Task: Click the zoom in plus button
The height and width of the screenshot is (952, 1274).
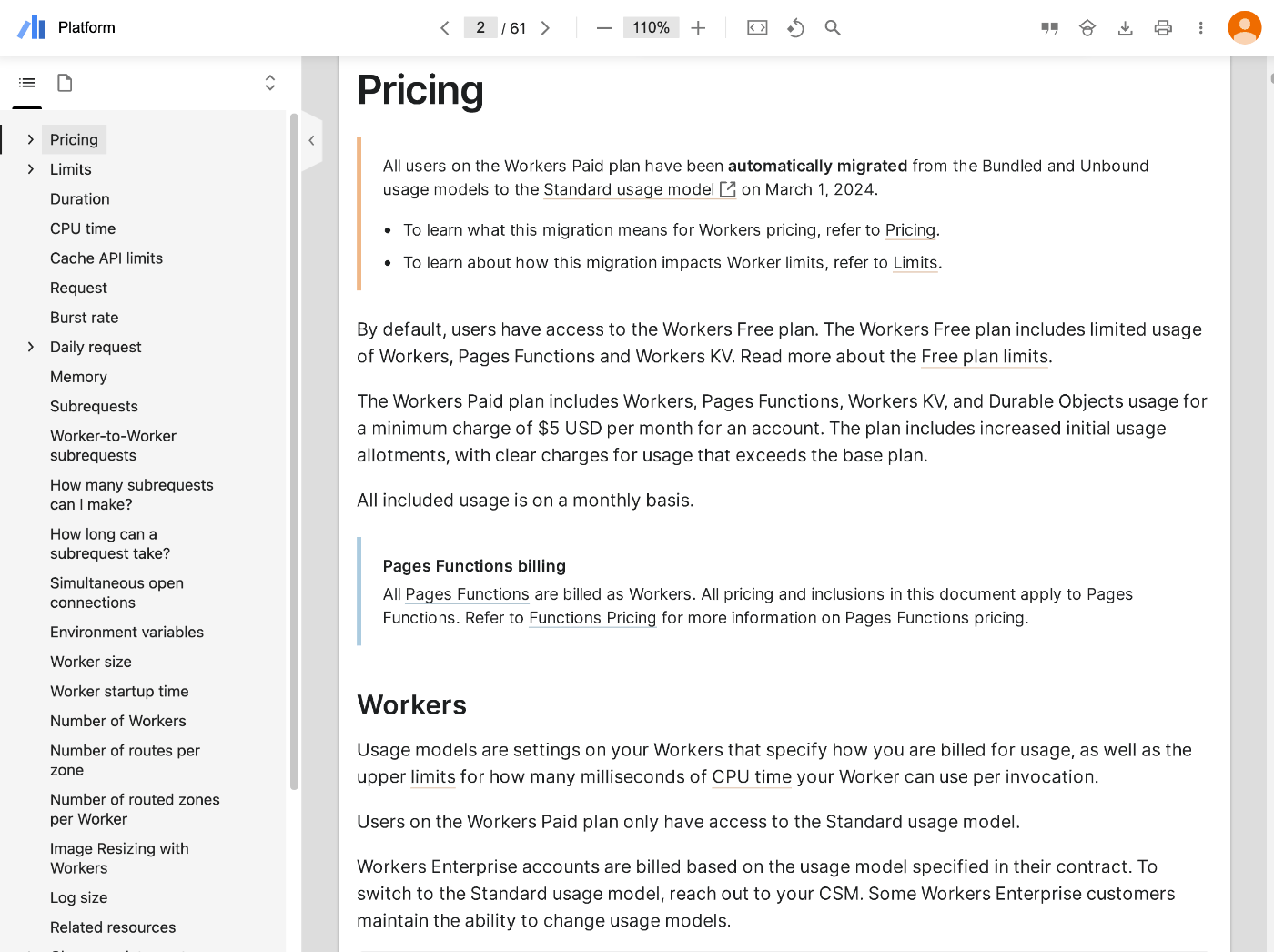Action: (x=698, y=28)
